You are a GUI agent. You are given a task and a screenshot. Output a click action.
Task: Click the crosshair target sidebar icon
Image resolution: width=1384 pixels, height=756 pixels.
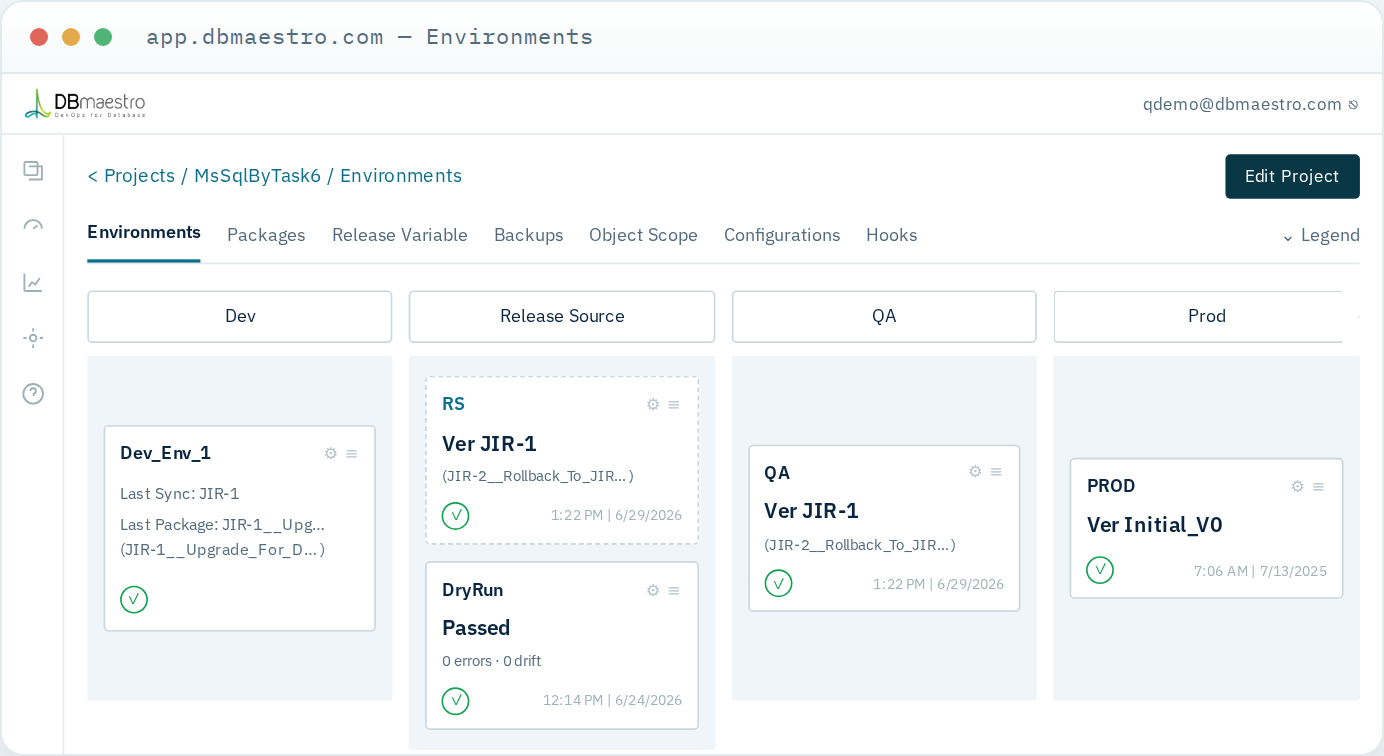pos(33,338)
